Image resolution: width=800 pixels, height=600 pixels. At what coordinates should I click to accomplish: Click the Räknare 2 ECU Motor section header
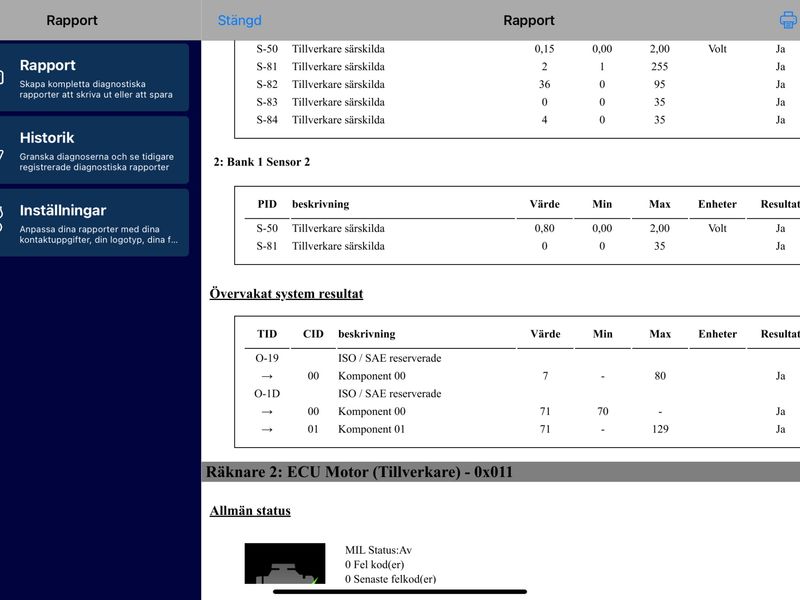point(501,472)
